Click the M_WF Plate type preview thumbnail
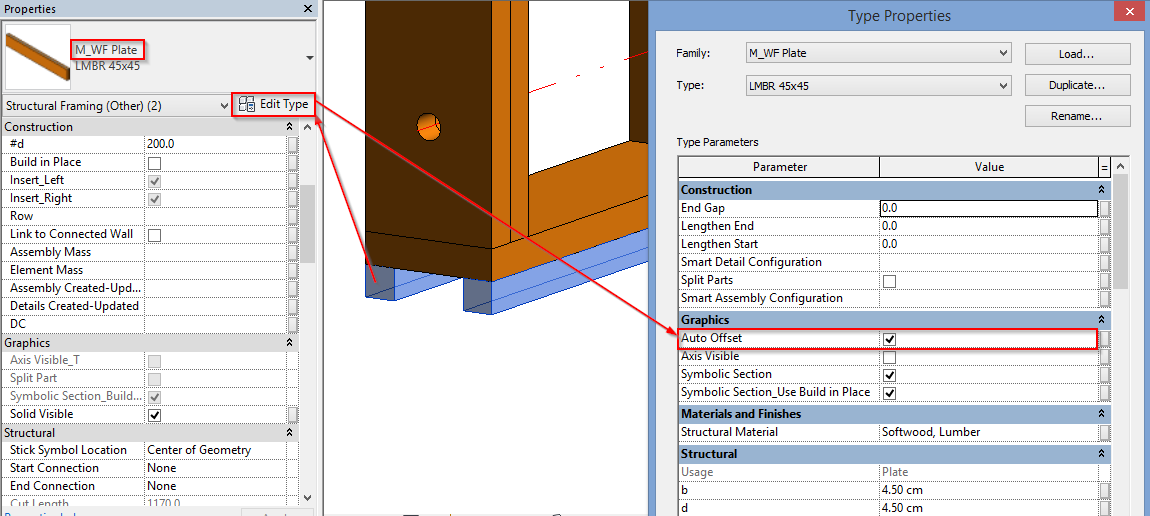 tap(38, 57)
